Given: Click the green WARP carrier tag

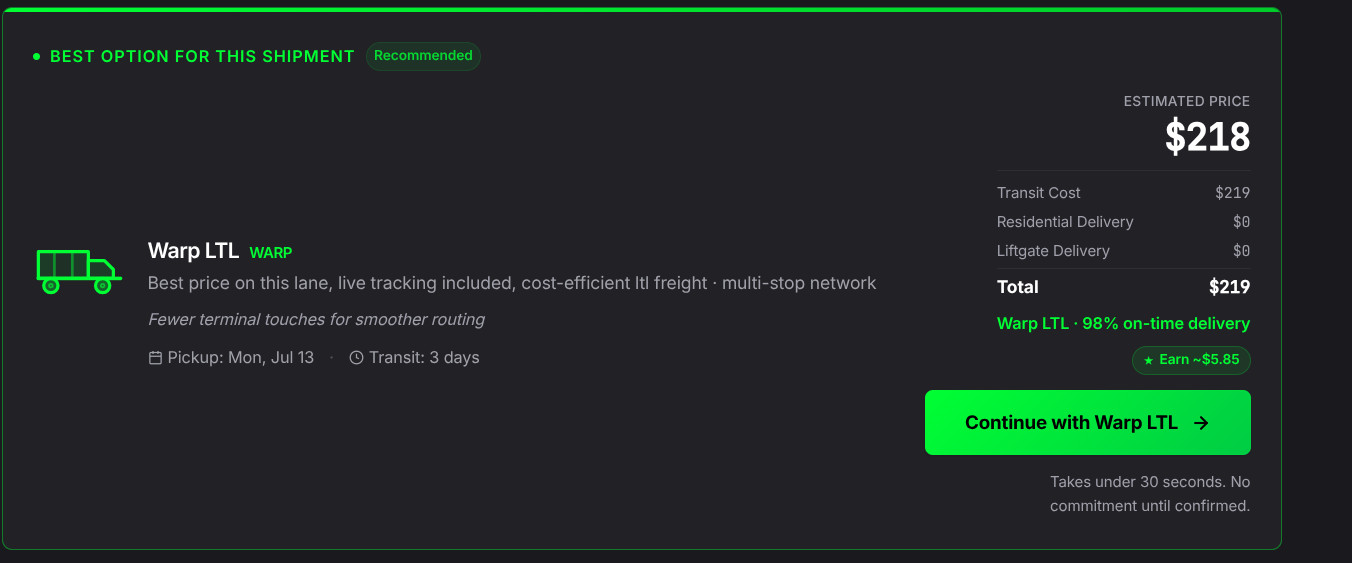Looking at the screenshot, I should (271, 253).
